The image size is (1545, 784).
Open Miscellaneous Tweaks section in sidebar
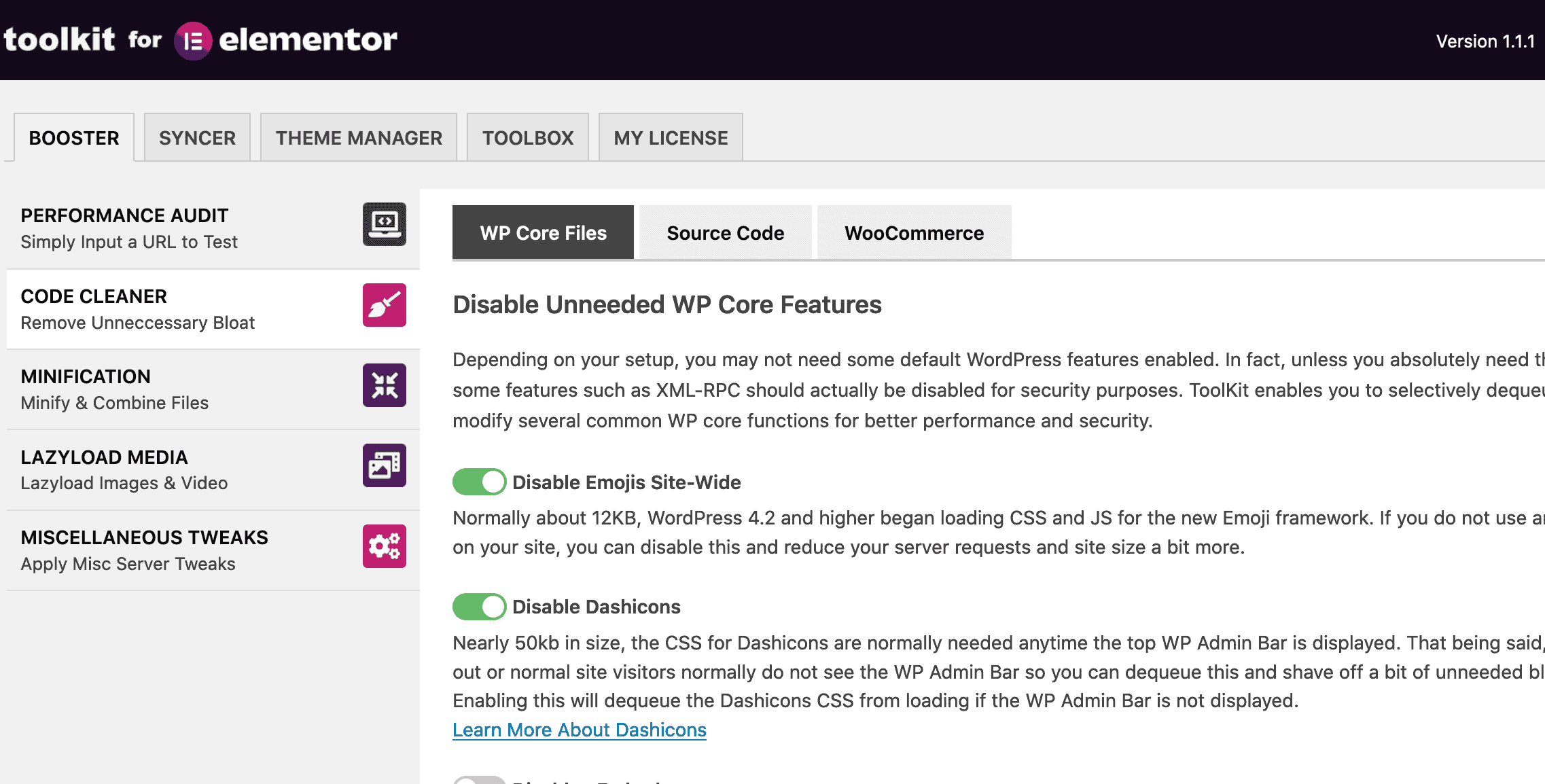pos(213,551)
